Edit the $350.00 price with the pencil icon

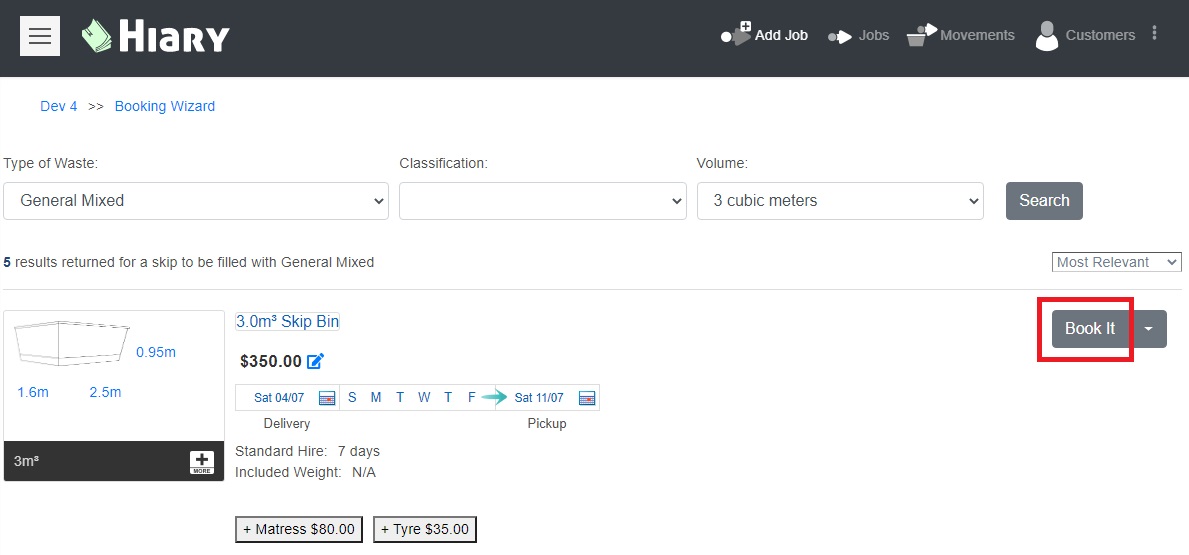(315, 362)
